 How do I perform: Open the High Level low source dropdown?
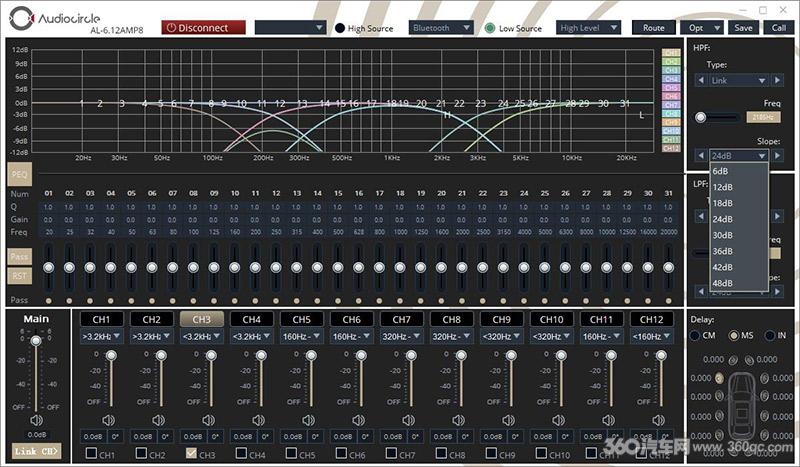588,28
